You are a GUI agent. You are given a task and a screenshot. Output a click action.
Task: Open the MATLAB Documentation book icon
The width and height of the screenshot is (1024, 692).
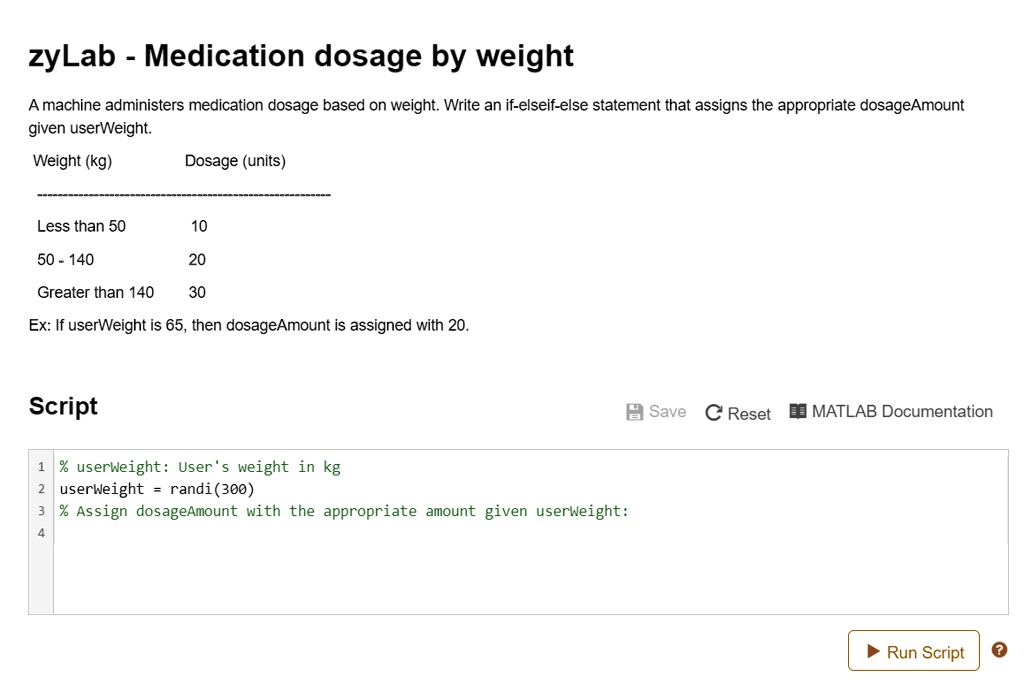click(x=797, y=411)
